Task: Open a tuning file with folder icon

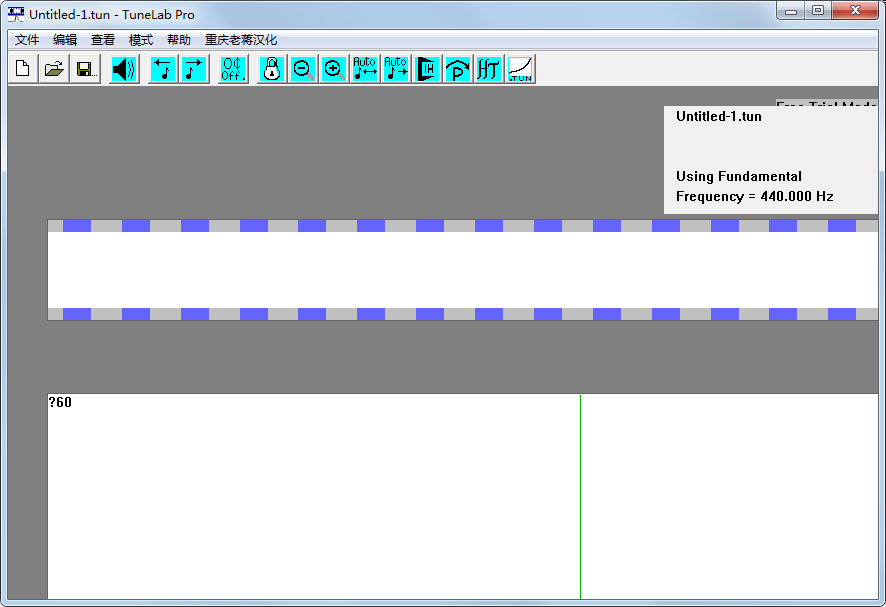Action: click(54, 69)
